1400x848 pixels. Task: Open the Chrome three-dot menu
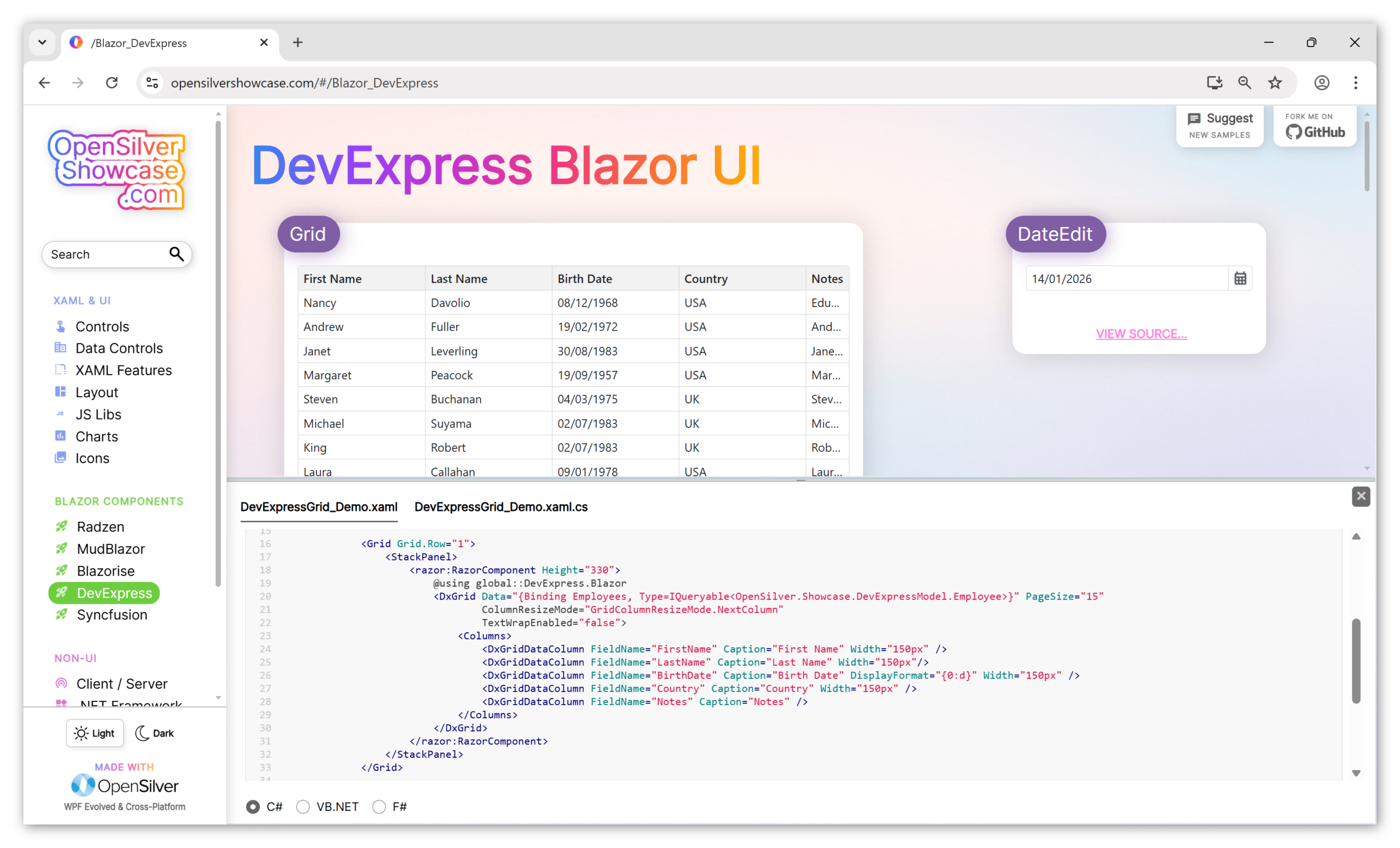coord(1356,83)
